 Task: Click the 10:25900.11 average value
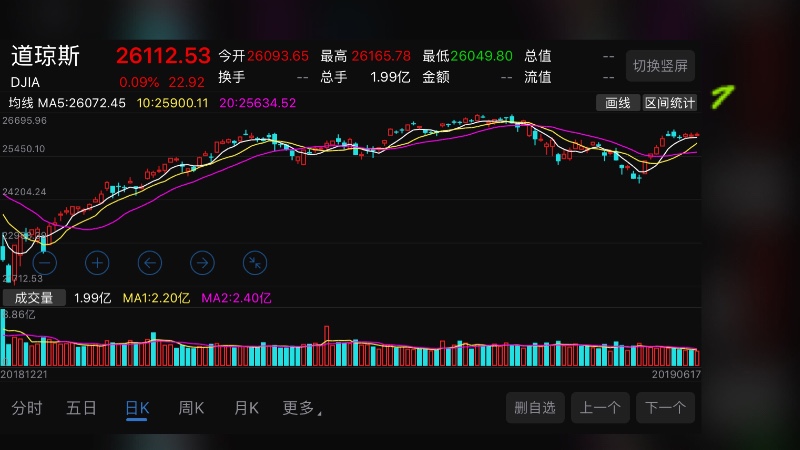172,103
